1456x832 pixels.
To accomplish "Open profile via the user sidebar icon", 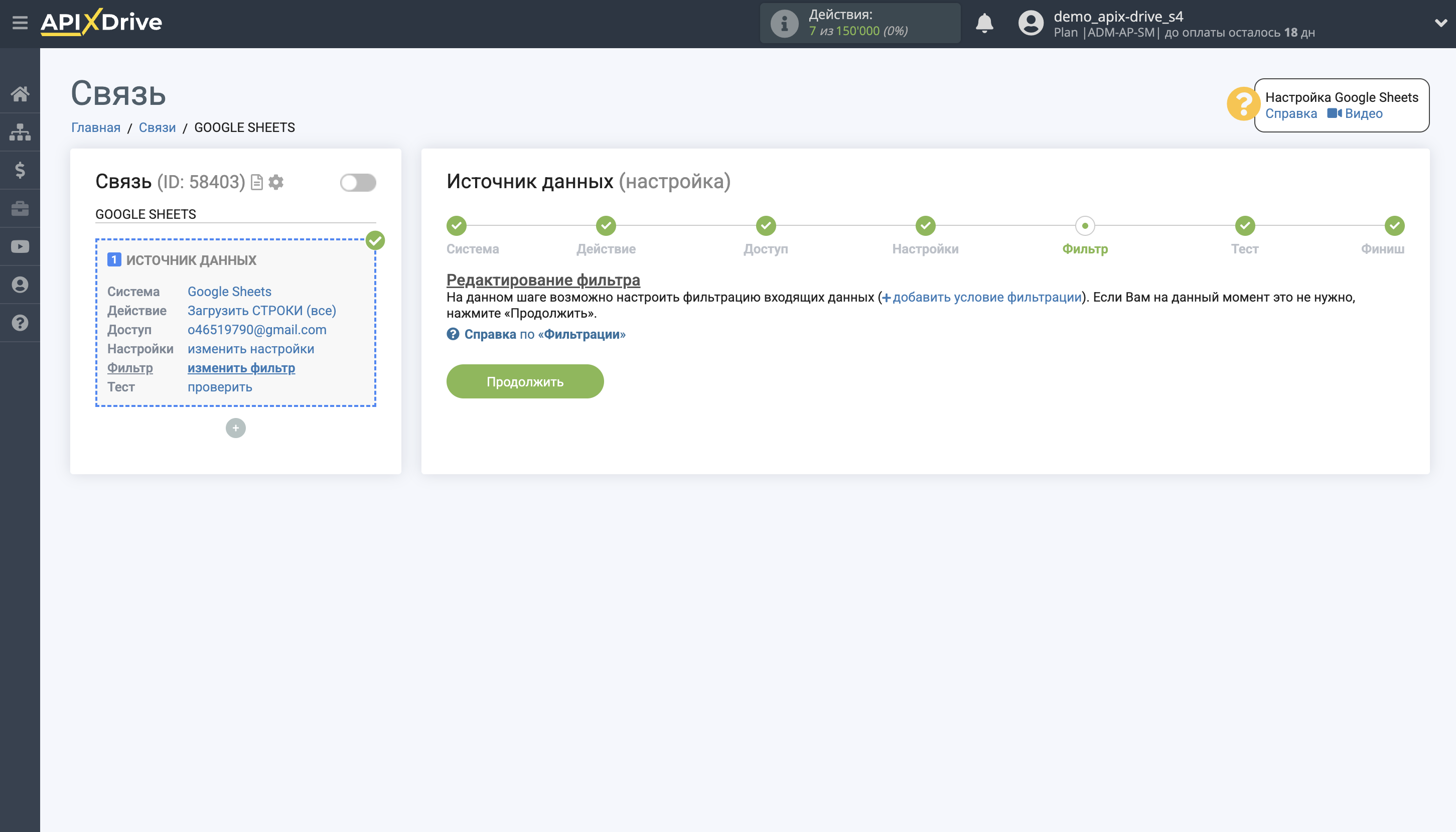I will (21, 284).
